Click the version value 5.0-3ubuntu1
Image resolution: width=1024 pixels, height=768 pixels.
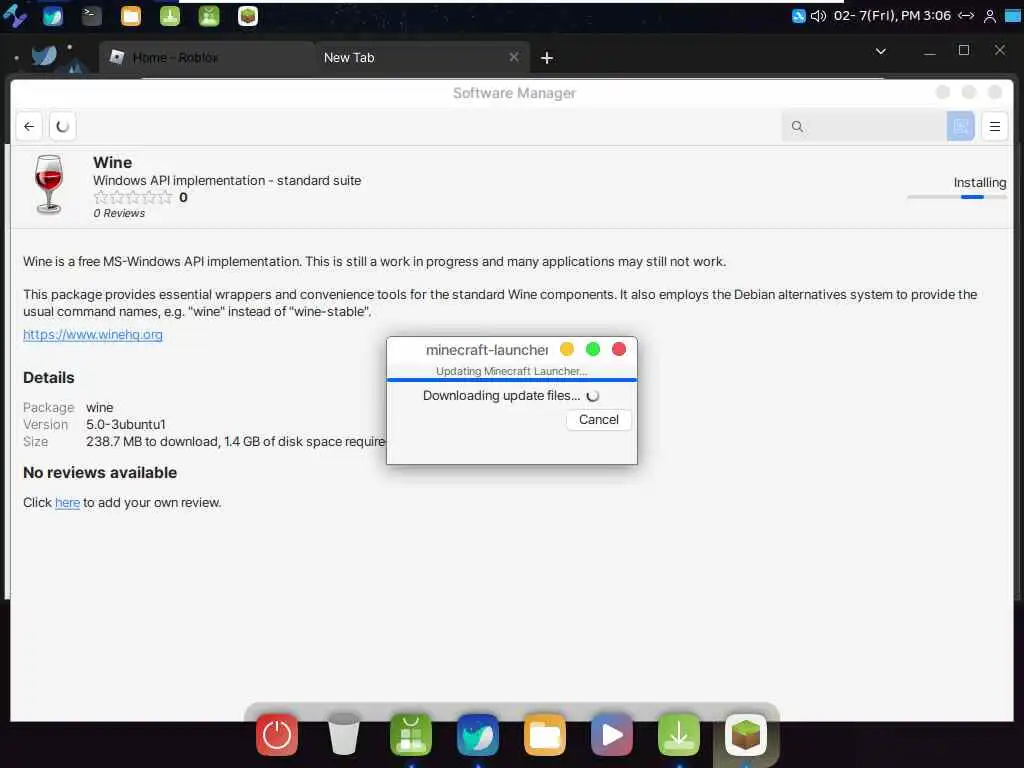click(125, 424)
